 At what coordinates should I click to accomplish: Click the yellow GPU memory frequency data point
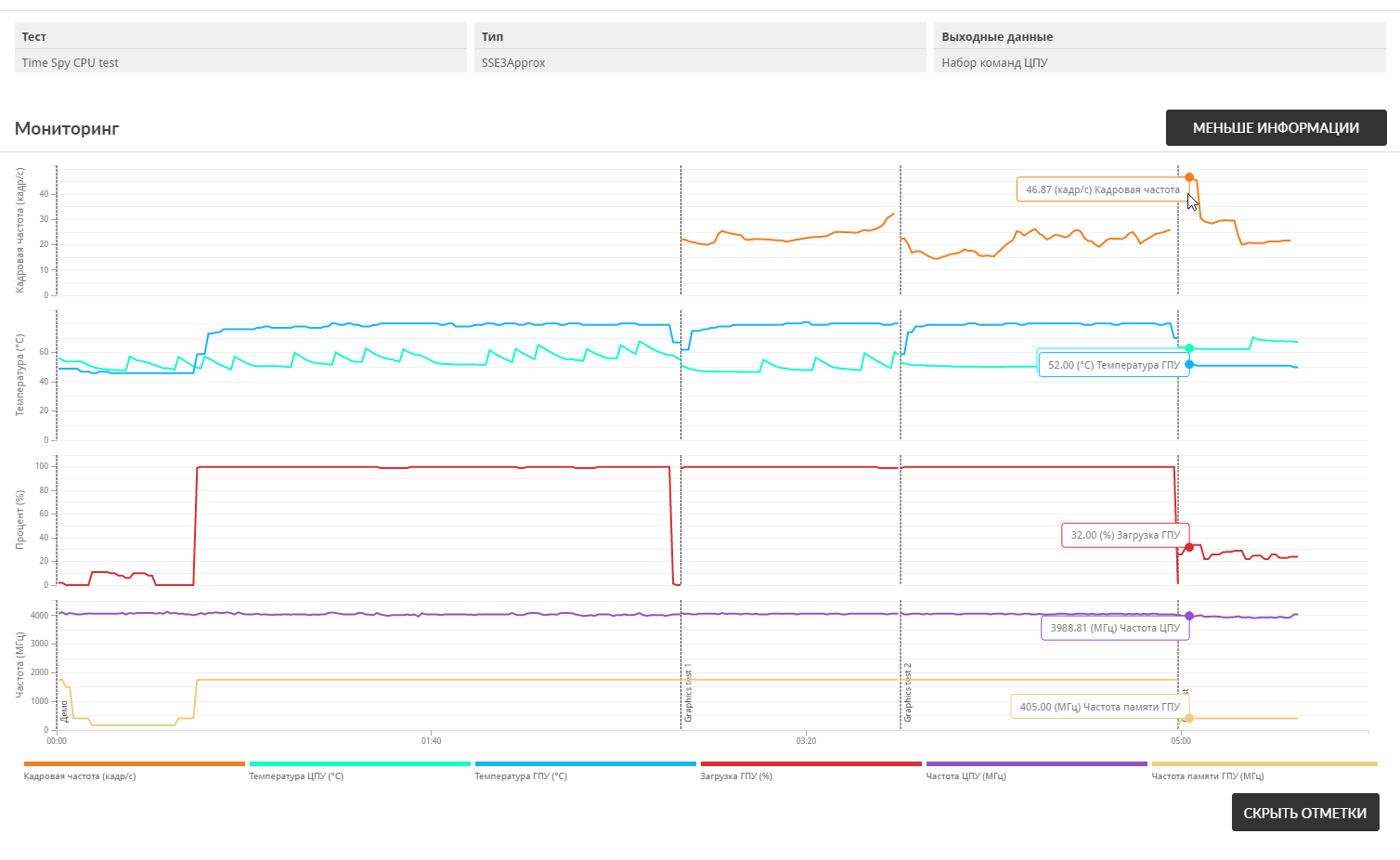(1189, 718)
